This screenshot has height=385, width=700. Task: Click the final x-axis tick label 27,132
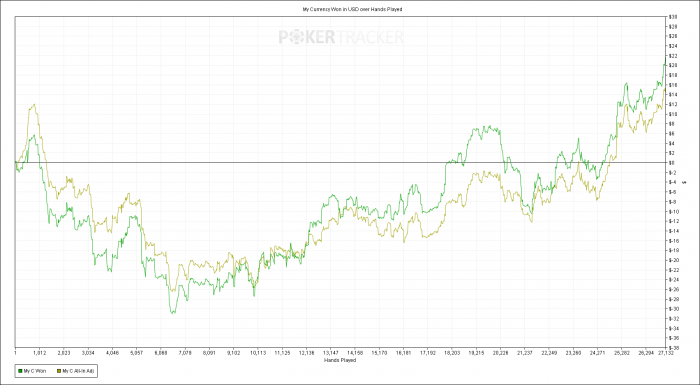(665, 352)
